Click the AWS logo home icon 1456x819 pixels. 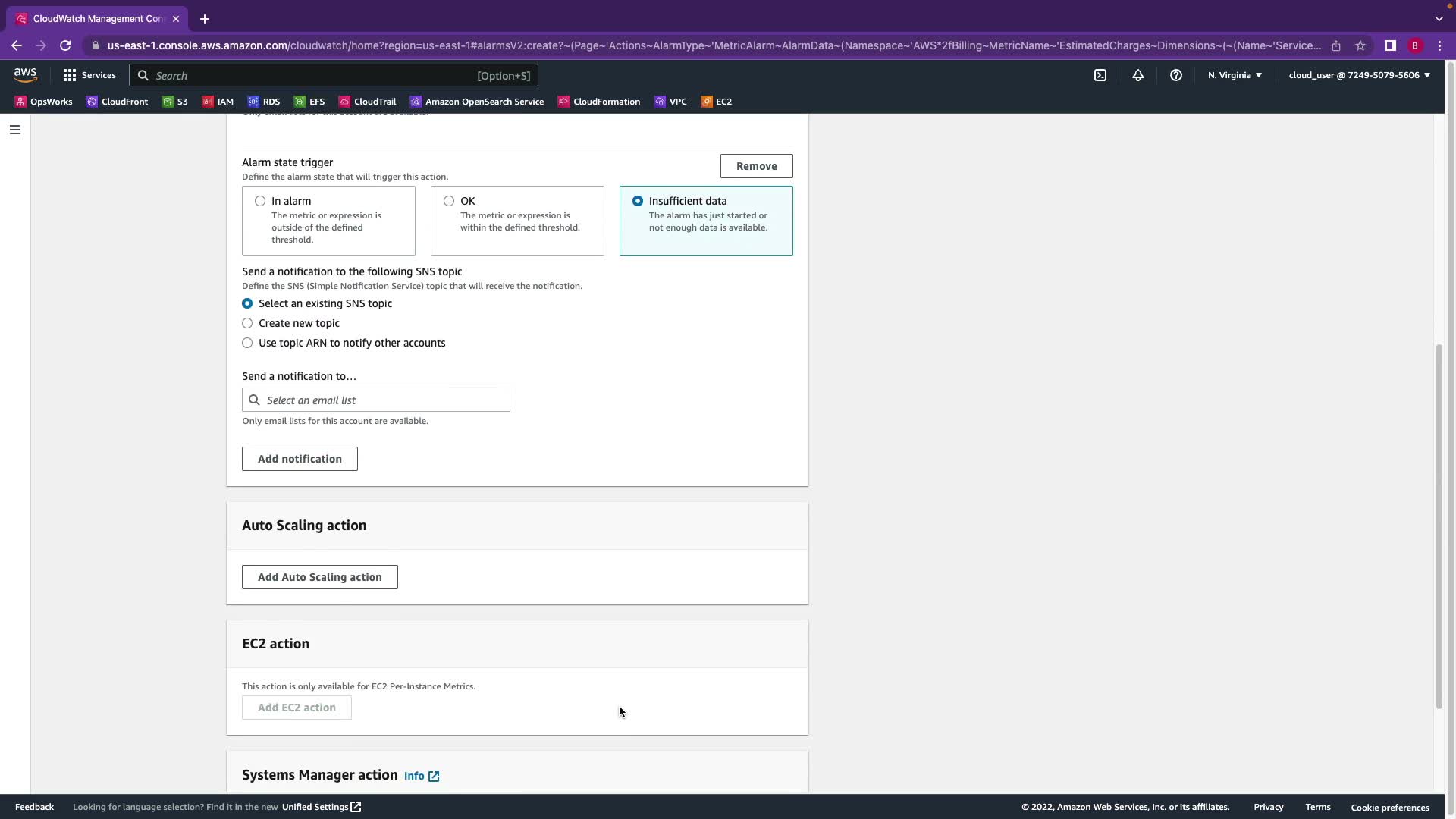[25, 74]
